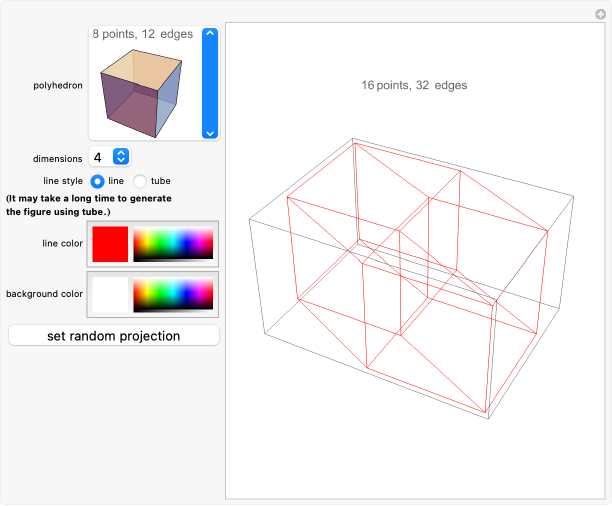Click the tube warning note text
612x506 pixels.
click(x=89, y=205)
